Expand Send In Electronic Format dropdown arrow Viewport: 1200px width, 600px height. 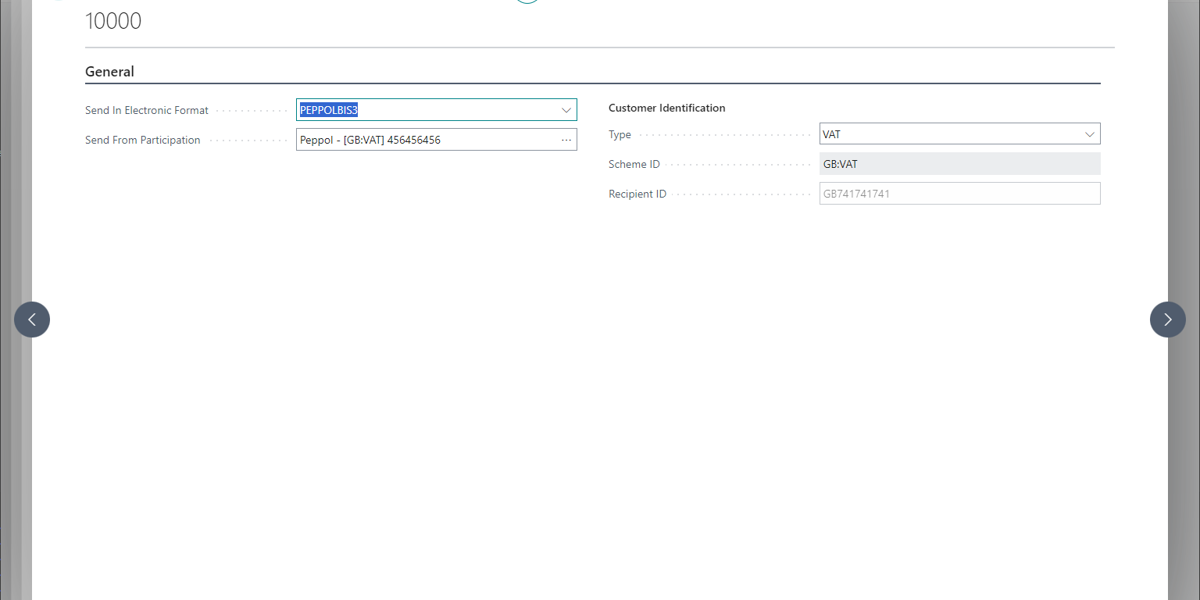point(566,110)
